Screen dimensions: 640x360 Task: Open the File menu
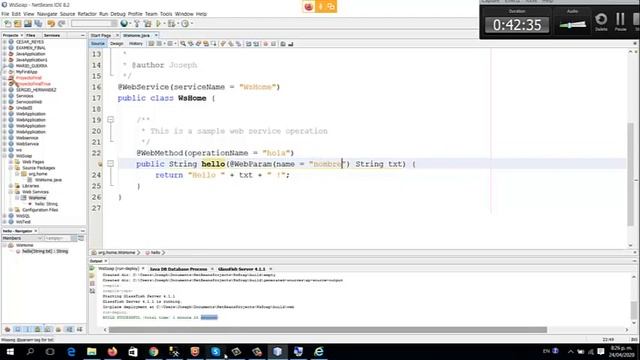(x=5, y=14)
